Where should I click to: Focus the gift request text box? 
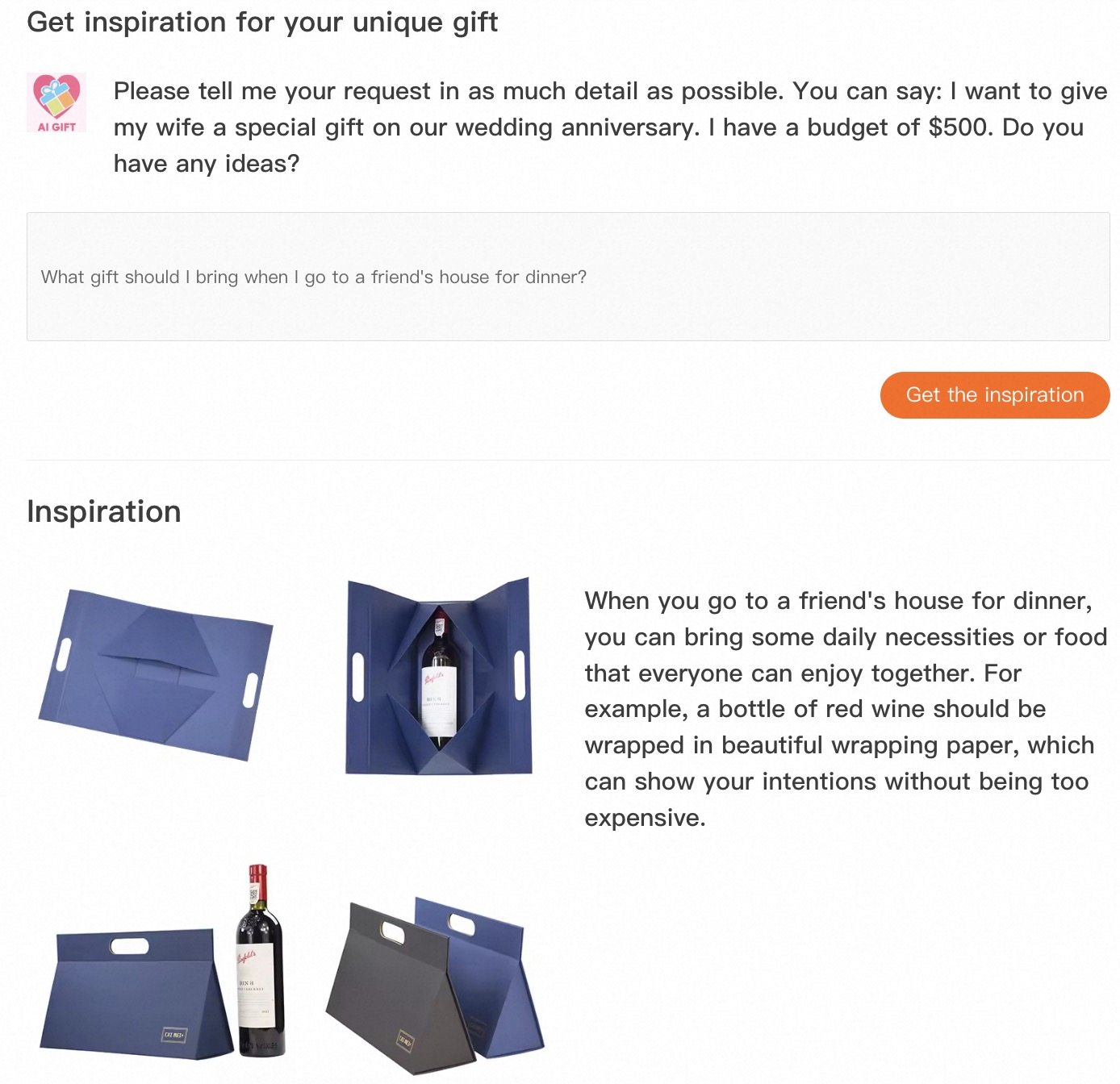[567, 277]
